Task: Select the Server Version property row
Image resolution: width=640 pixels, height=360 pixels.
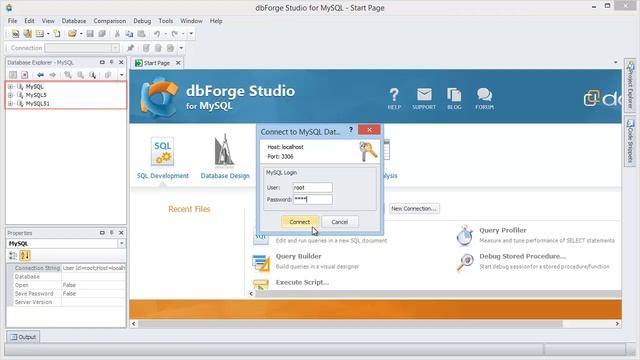Action: pyautogui.click(x=68, y=302)
